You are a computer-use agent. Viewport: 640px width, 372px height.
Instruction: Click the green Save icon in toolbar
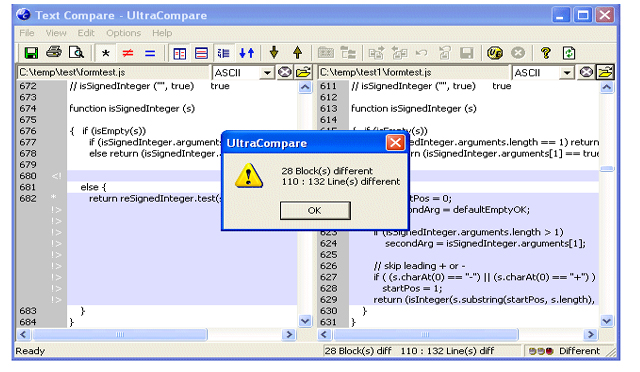[x=31, y=53]
